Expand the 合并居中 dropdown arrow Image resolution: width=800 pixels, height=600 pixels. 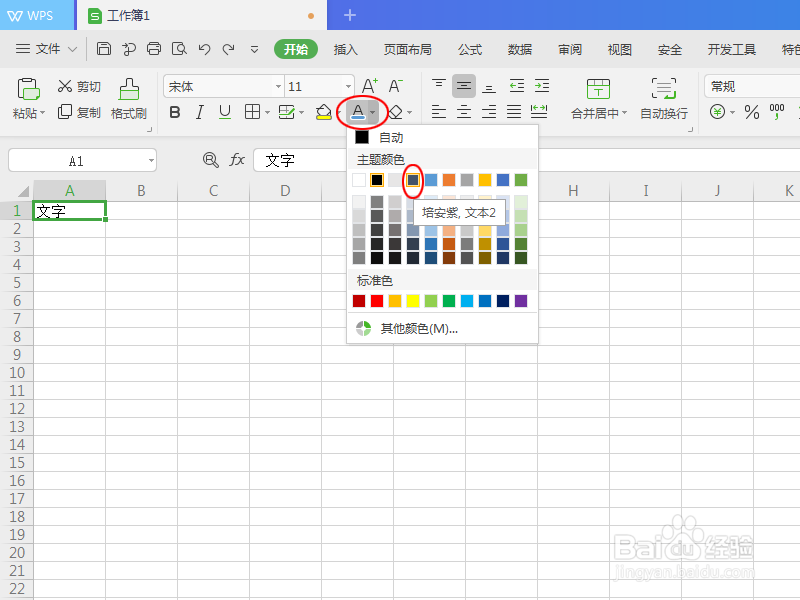624,112
